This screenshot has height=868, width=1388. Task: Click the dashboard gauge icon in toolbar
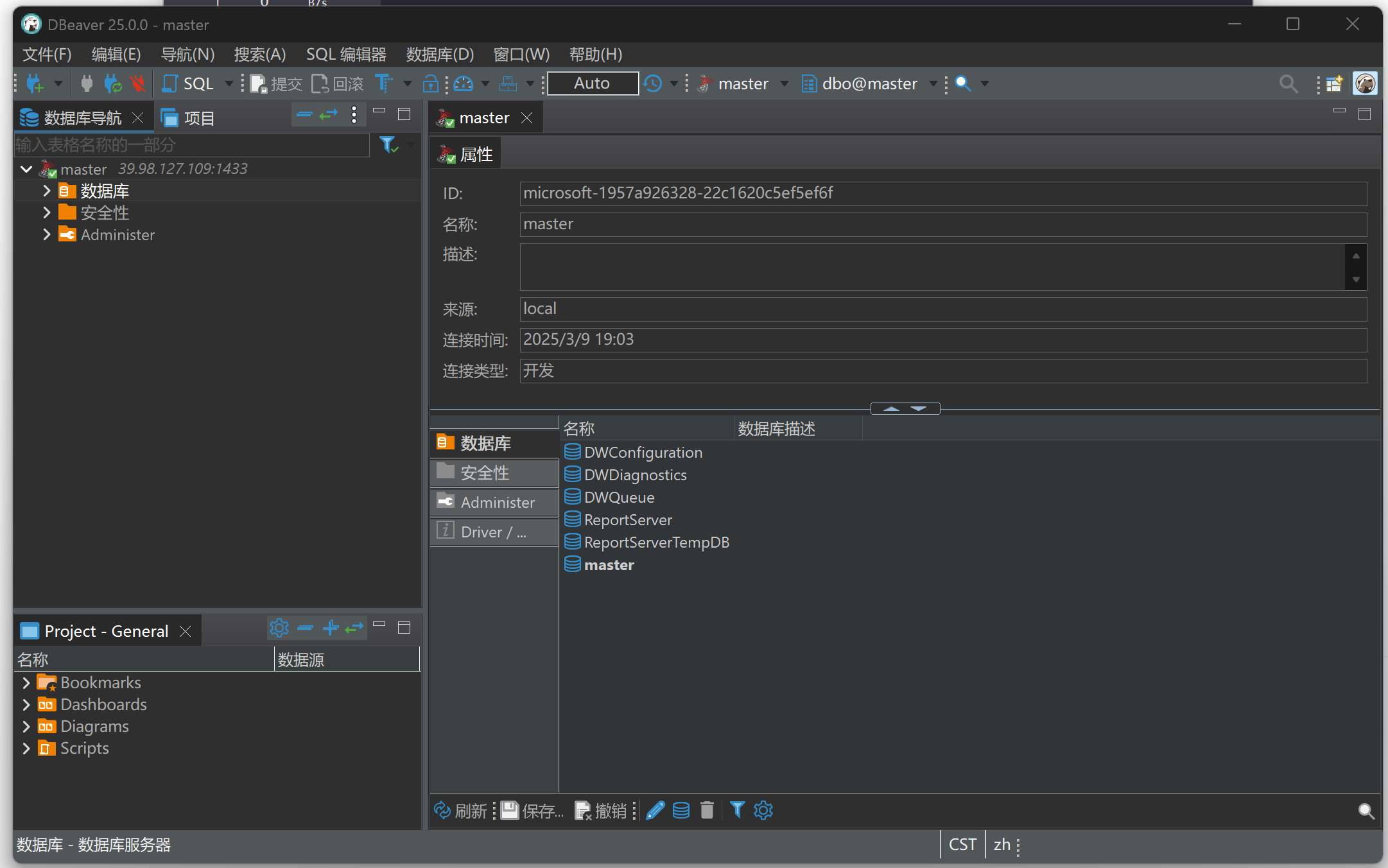464,83
